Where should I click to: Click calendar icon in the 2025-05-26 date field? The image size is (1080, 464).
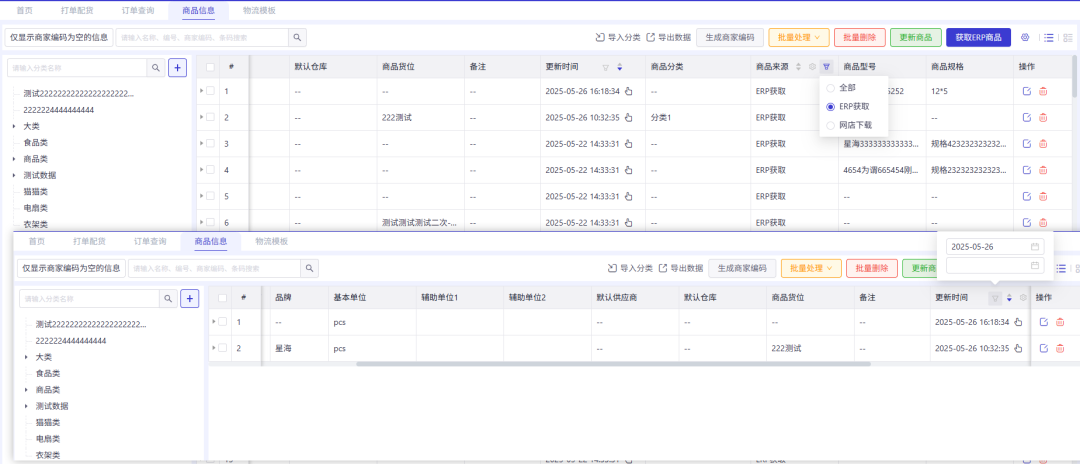click(x=1035, y=247)
